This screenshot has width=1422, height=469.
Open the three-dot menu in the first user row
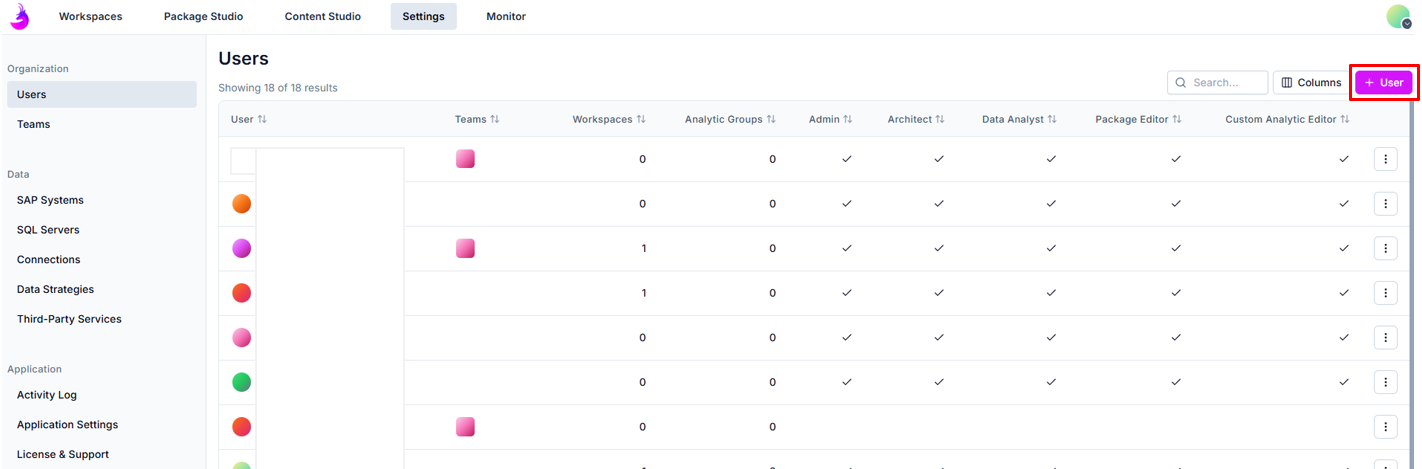1385,159
